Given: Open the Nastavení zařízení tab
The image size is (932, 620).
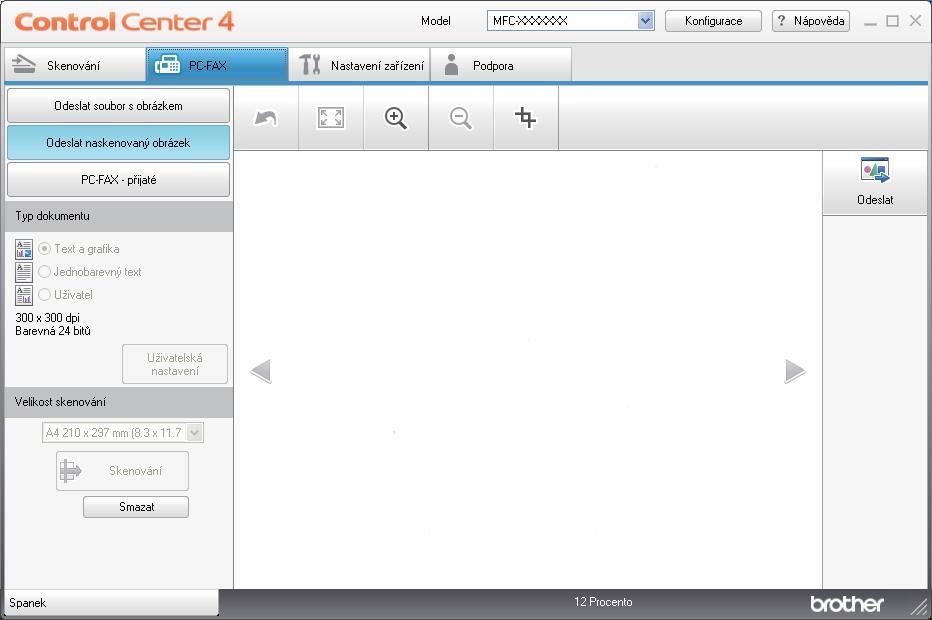Looking at the screenshot, I should (x=359, y=65).
